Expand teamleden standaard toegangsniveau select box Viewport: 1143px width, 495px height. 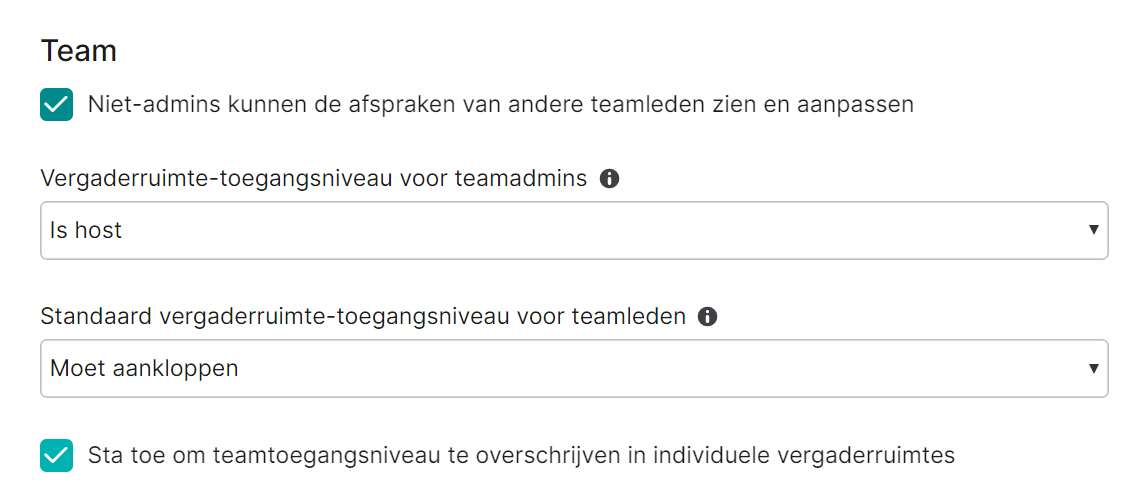click(x=574, y=368)
